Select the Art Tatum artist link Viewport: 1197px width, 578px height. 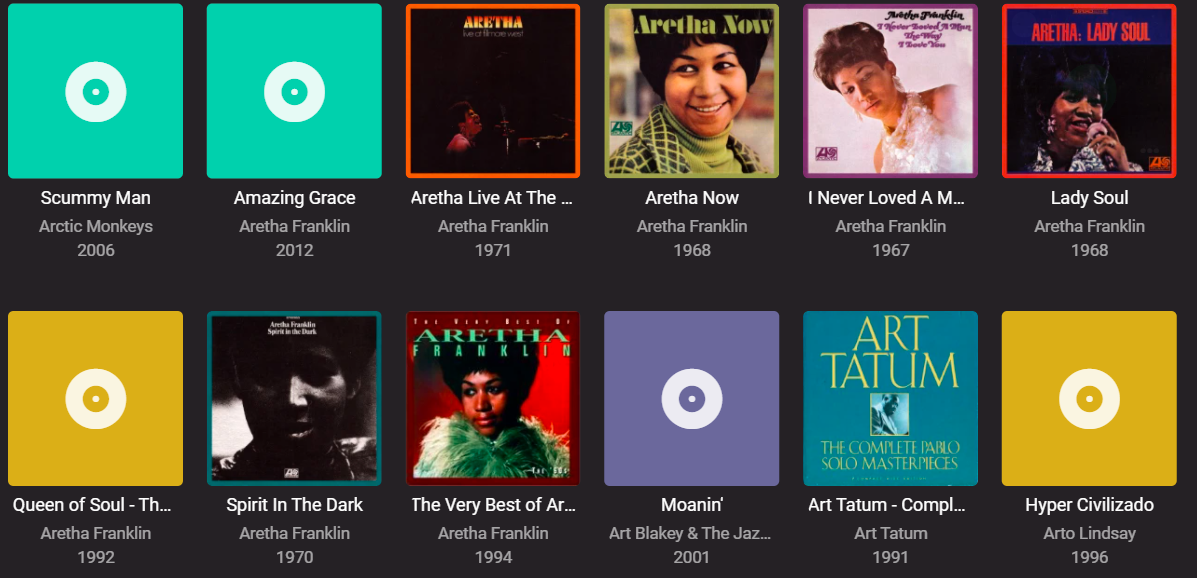pyautogui.click(x=890, y=533)
